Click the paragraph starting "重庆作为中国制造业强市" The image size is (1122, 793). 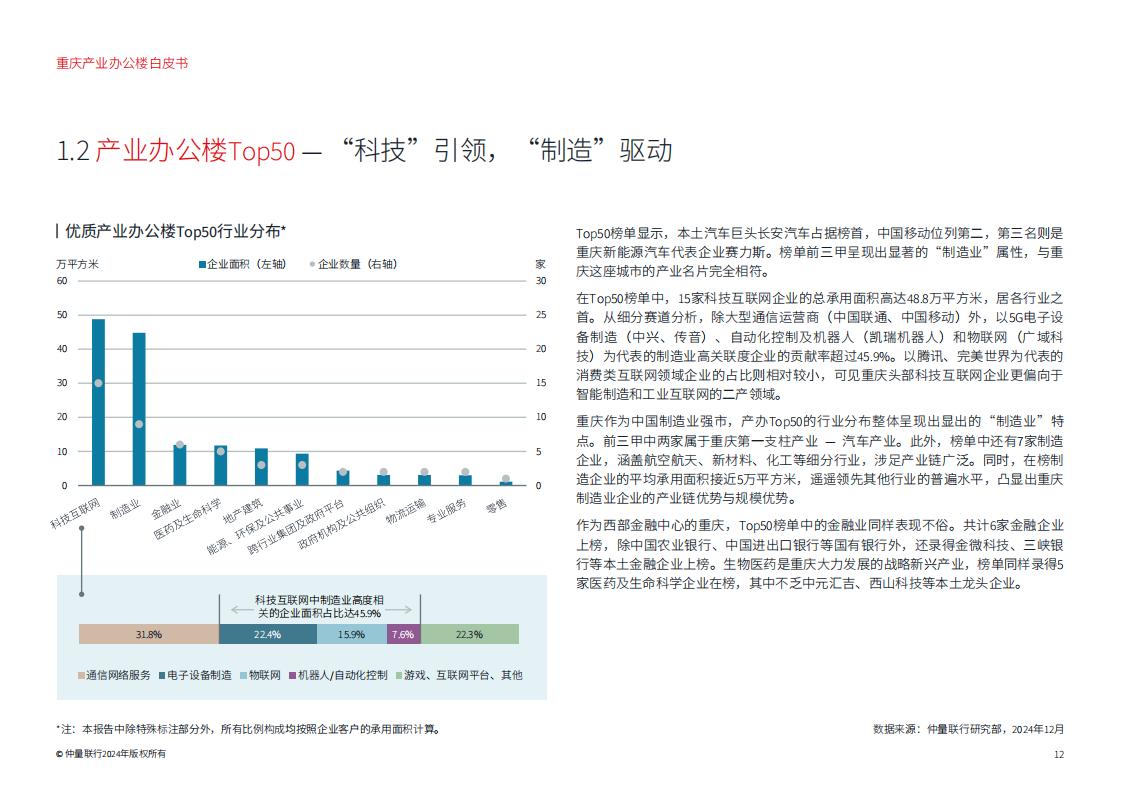pos(820,460)
